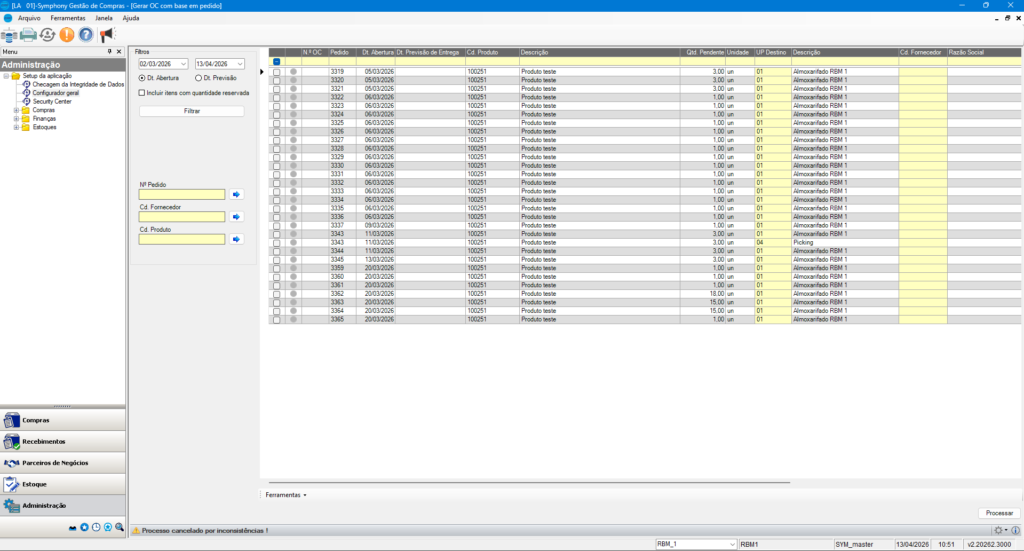
Task: Click the megaphone announcements icon
Action: (107, 35)
